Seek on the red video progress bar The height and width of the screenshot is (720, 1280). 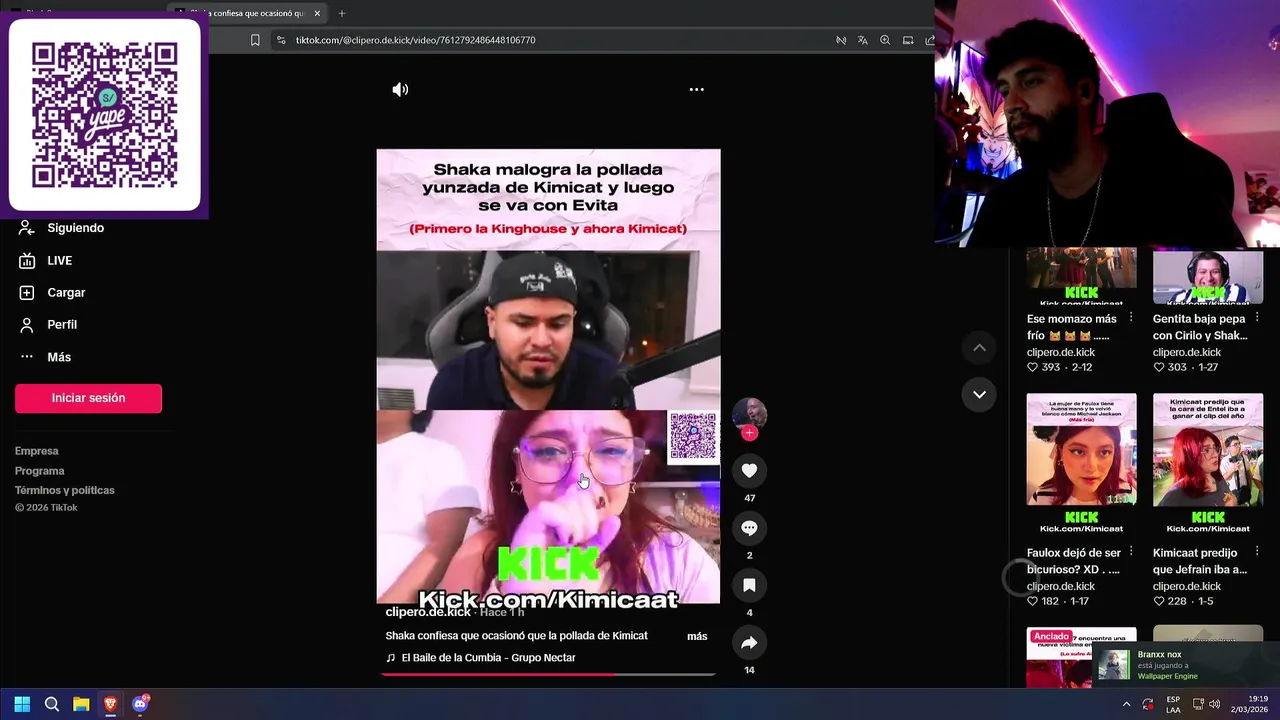(548, 674)
